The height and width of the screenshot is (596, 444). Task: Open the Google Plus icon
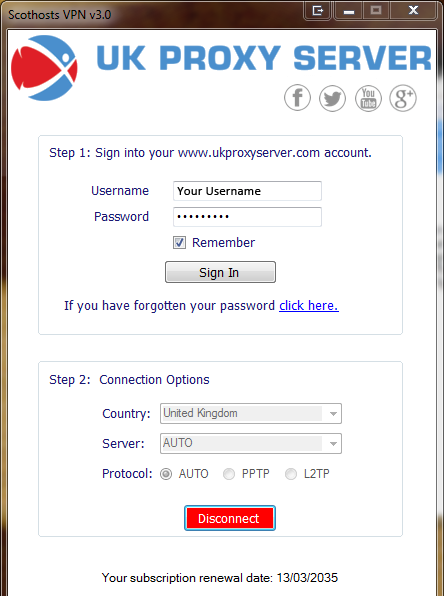point(403,98)
